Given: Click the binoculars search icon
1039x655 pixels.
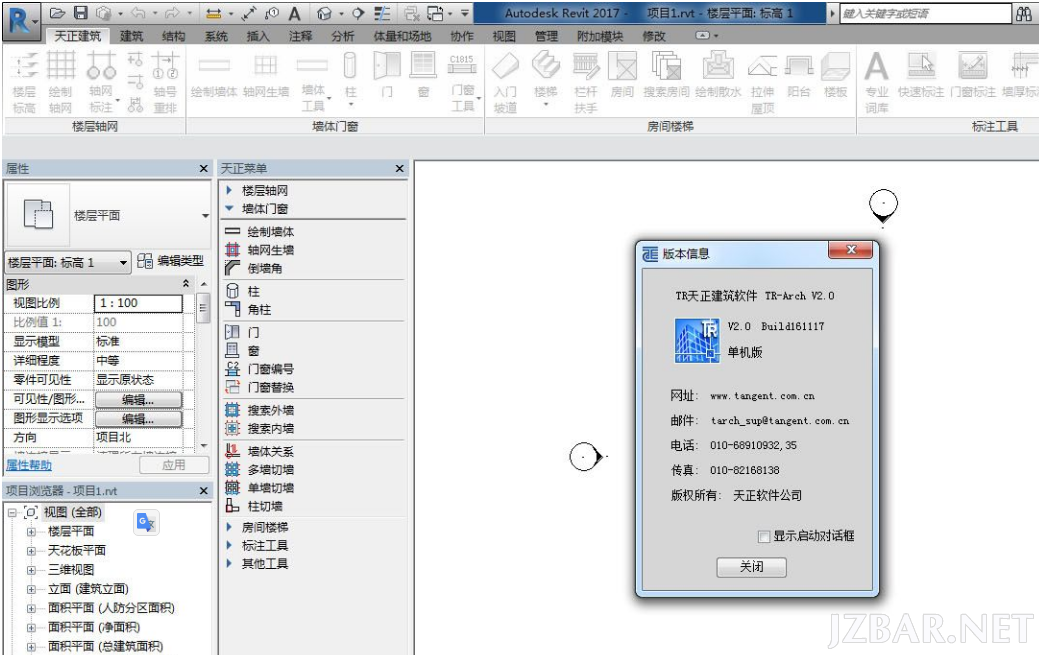Looking at the screenshot, I should tap(1024, 13).
